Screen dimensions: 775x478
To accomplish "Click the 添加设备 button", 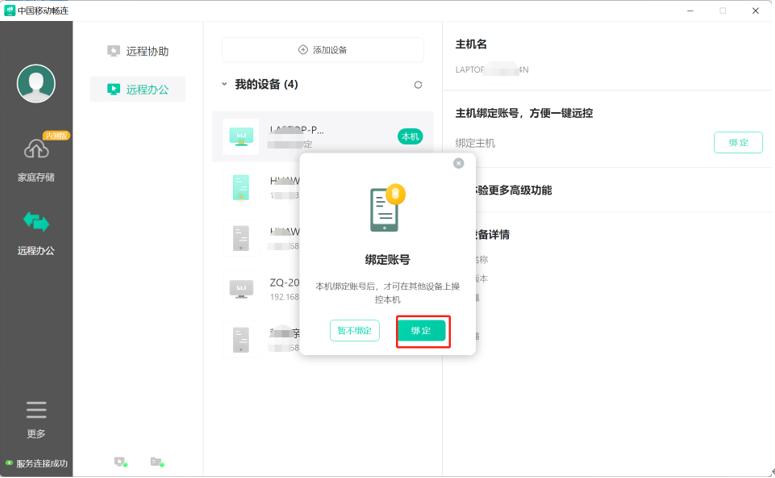I will pyautogui.click(x=322, y=50).
